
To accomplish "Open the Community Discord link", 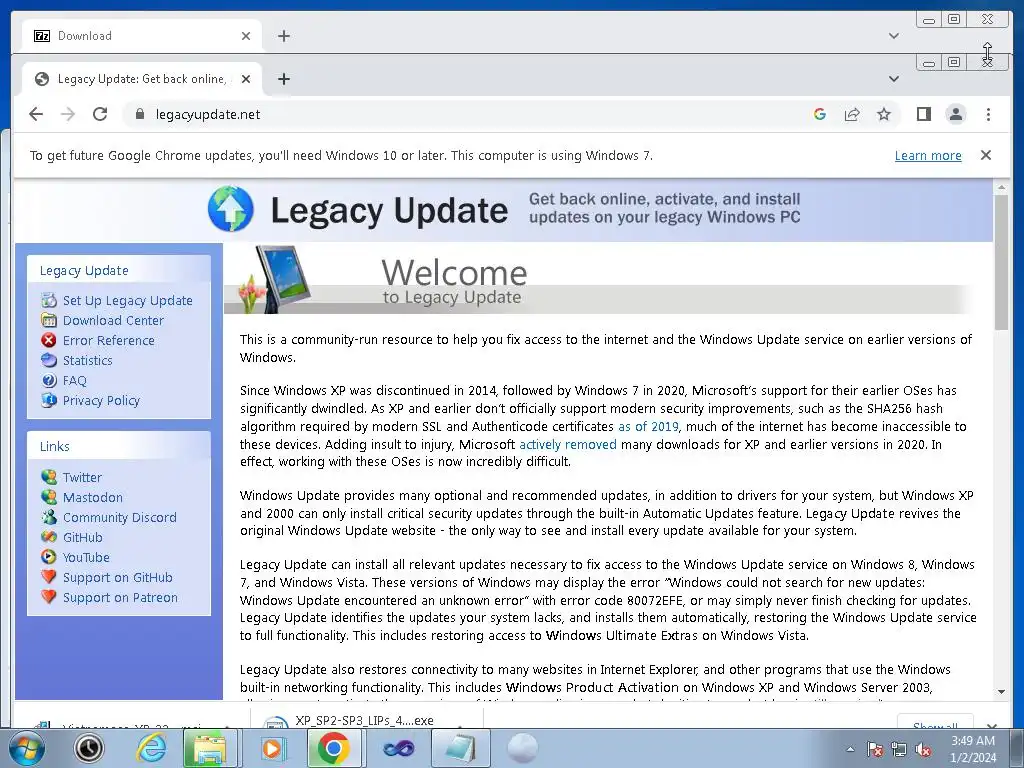I will (x=120, y=517).
